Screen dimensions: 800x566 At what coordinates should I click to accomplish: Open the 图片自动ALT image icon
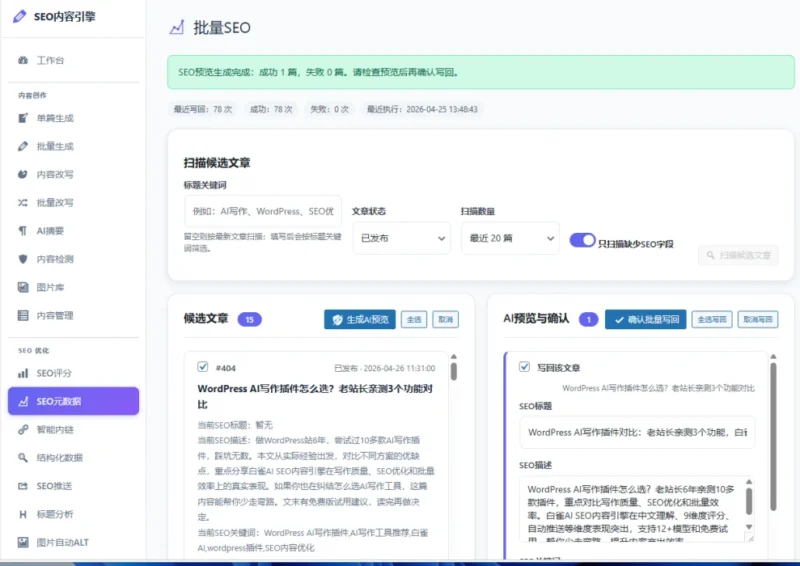tap(23, 542)
